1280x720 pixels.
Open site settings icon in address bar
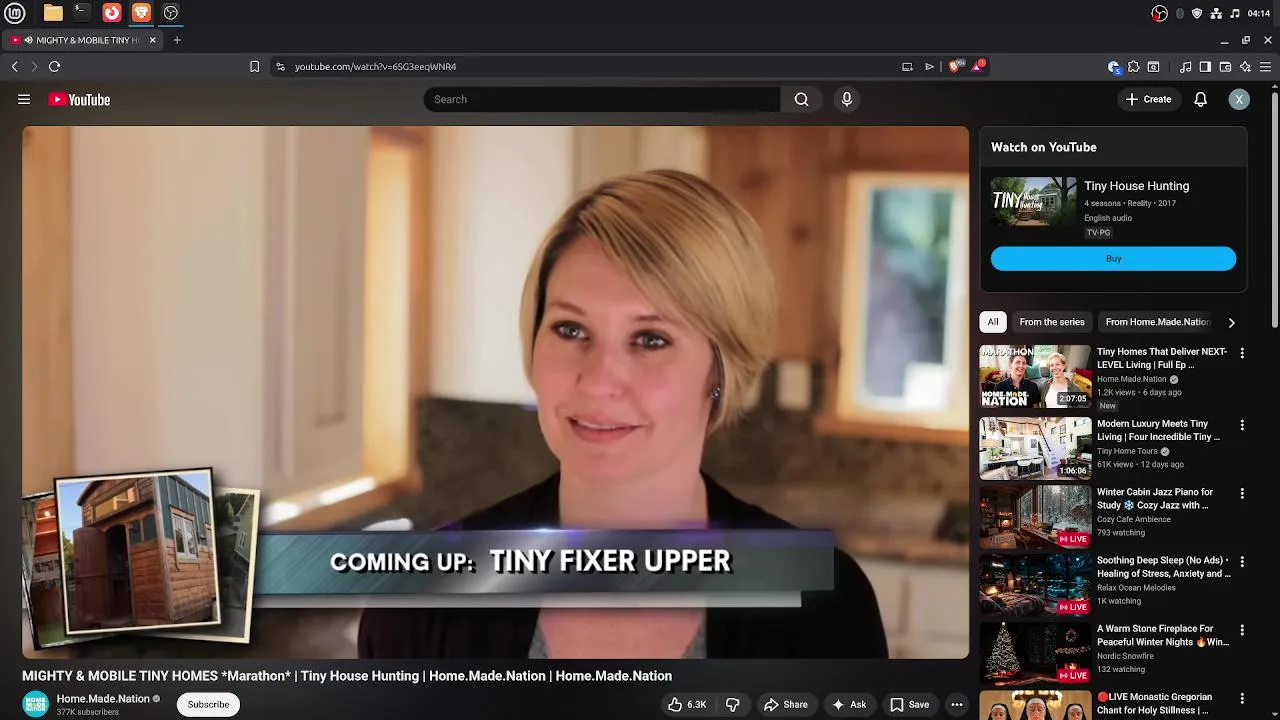[280, 66]
